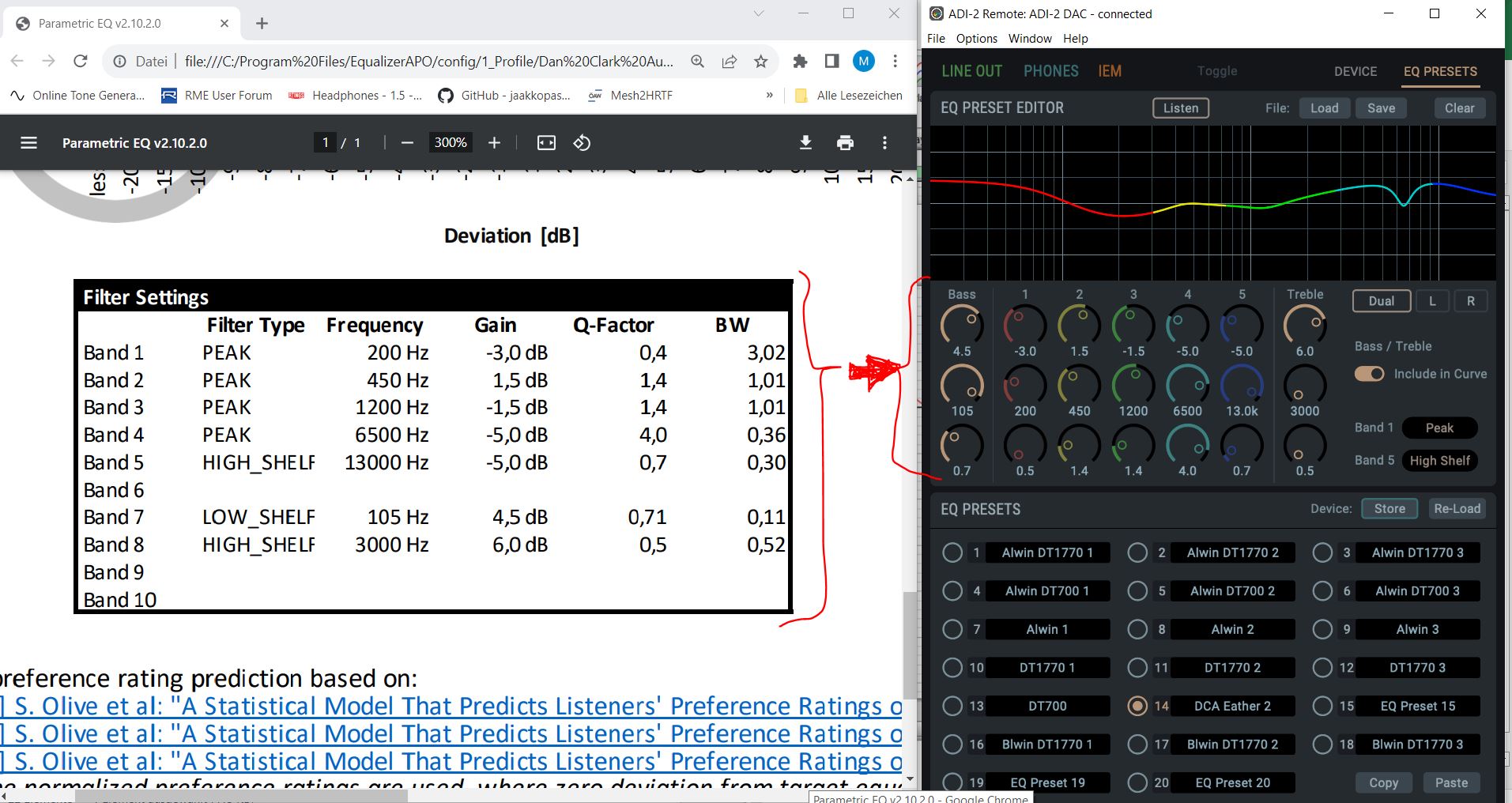Click the Listen button
1512x803 pixels.
click(x=1181, y=108)
